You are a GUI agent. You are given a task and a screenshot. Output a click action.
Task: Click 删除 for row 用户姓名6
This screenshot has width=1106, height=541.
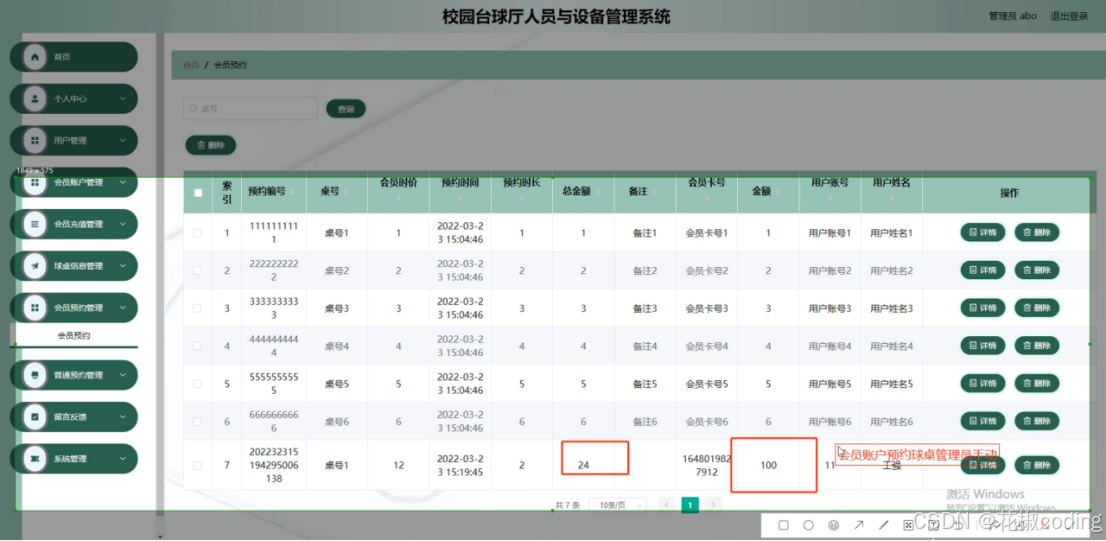coord(1037,421)
